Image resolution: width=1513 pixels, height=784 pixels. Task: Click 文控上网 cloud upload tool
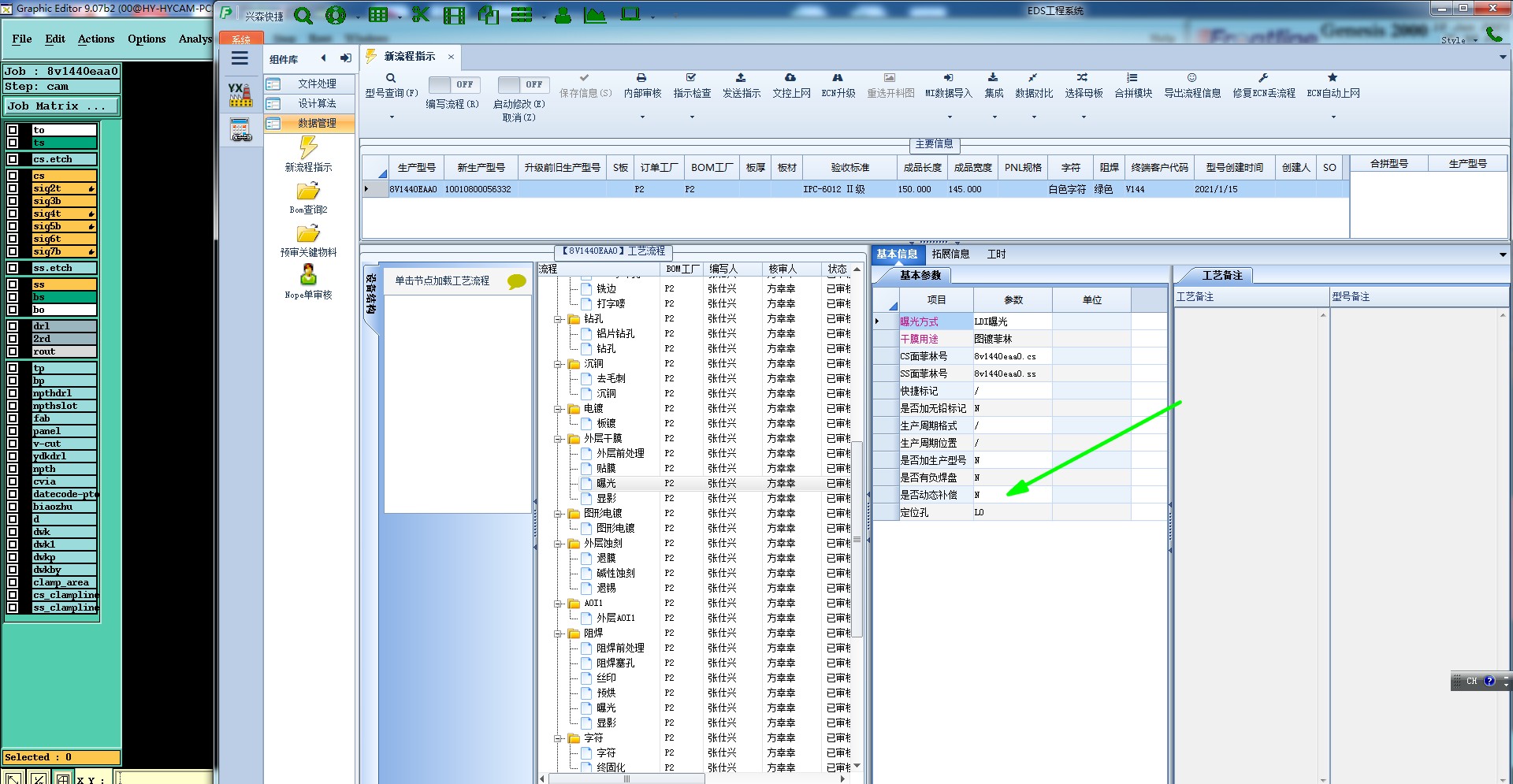[x=791, y=85]
